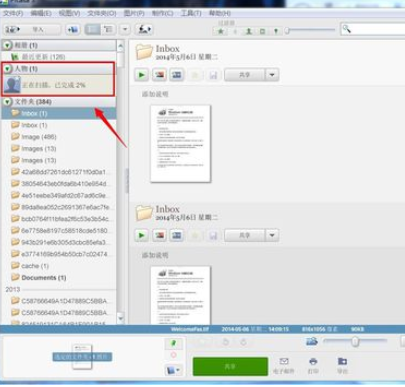The height and width of the screenshot is (387, 405).
Task: Open the 帮助(H) menu
Action: pyautogui.click(x=220, y=13)
